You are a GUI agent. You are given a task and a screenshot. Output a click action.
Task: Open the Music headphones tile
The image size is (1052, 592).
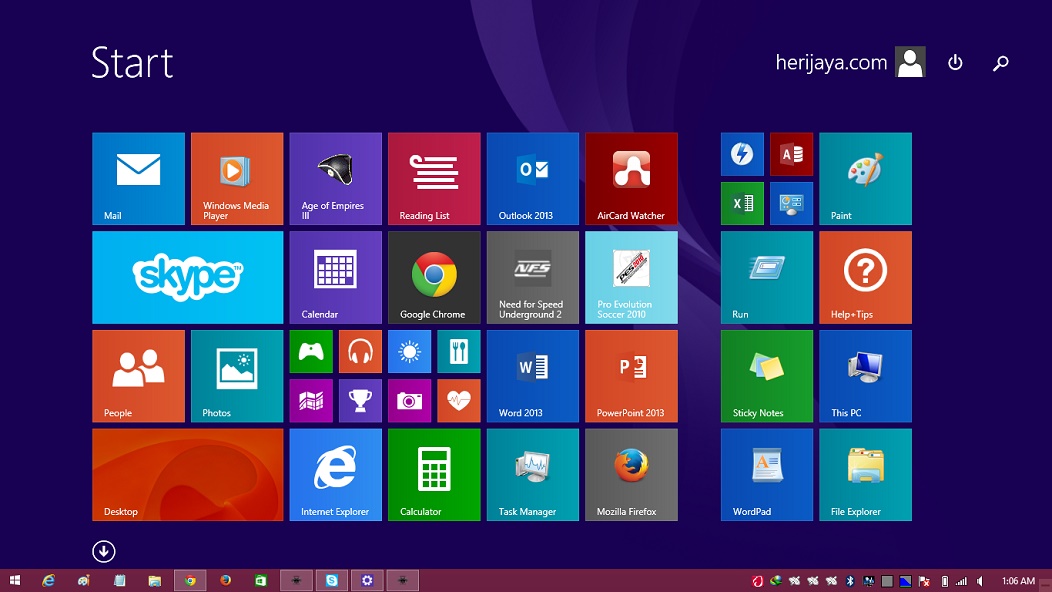point(360,351)
